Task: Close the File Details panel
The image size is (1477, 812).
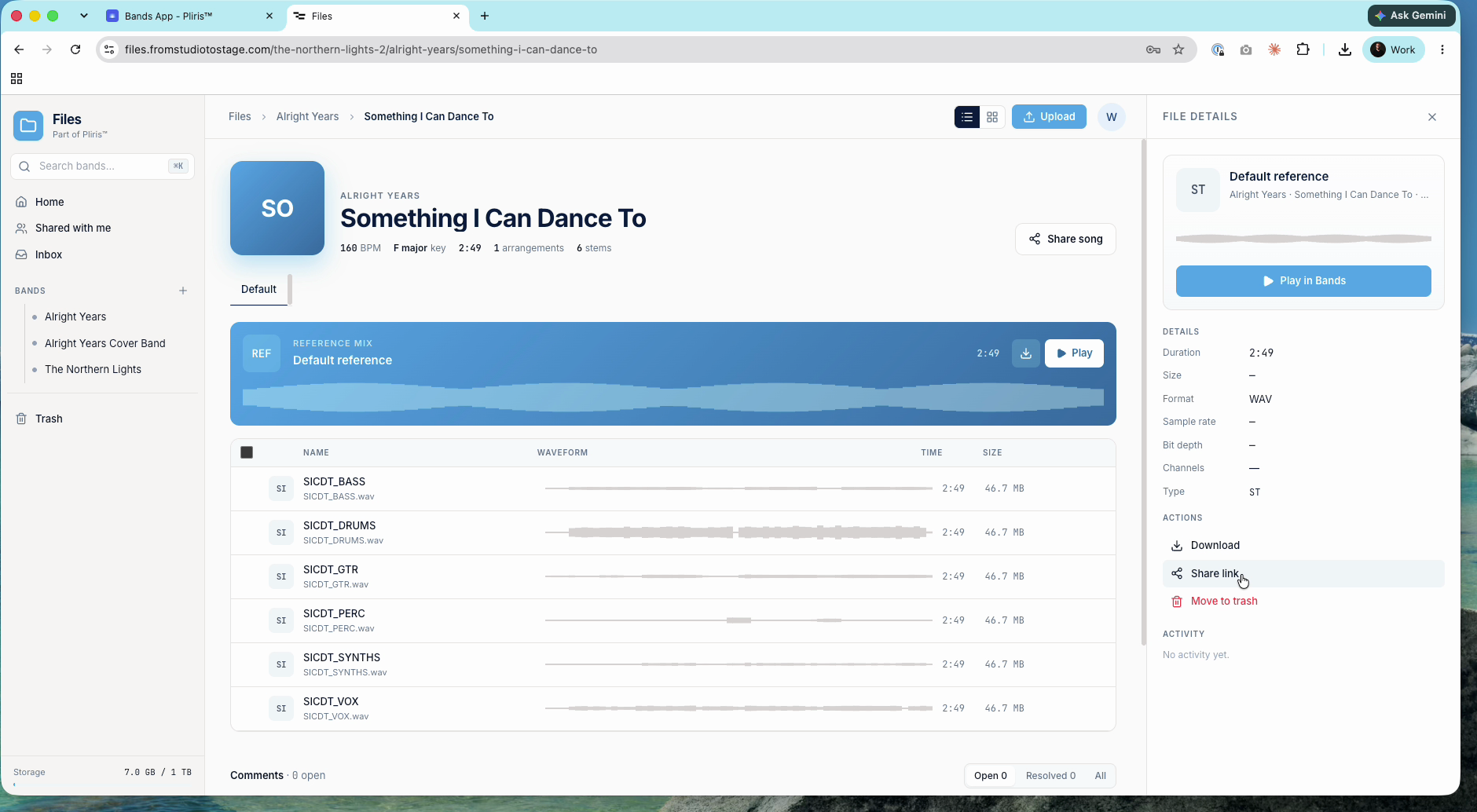Action: [1432, 117]
